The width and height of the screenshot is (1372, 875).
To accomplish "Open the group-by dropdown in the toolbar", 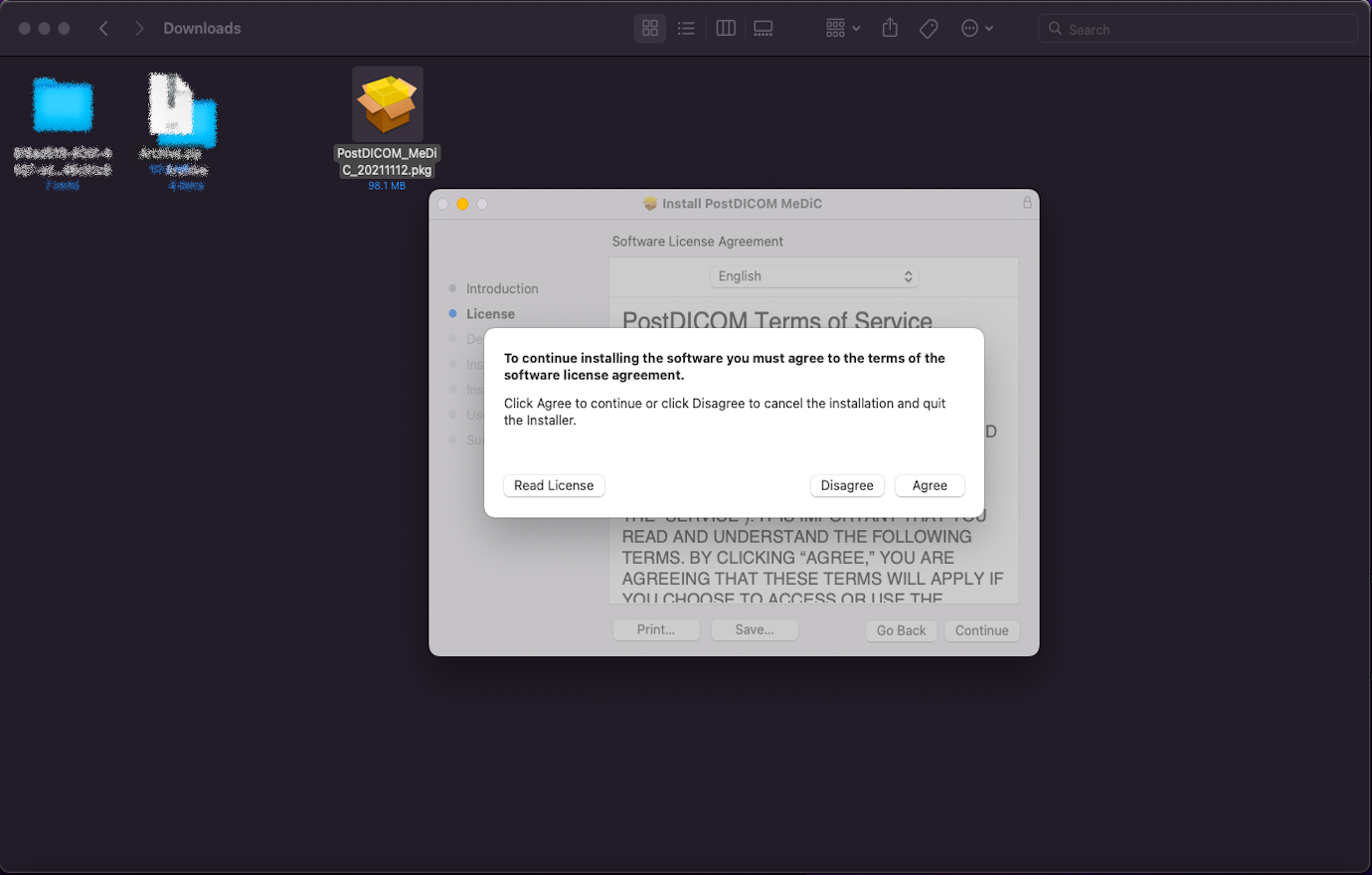I will tap(841, 28).
